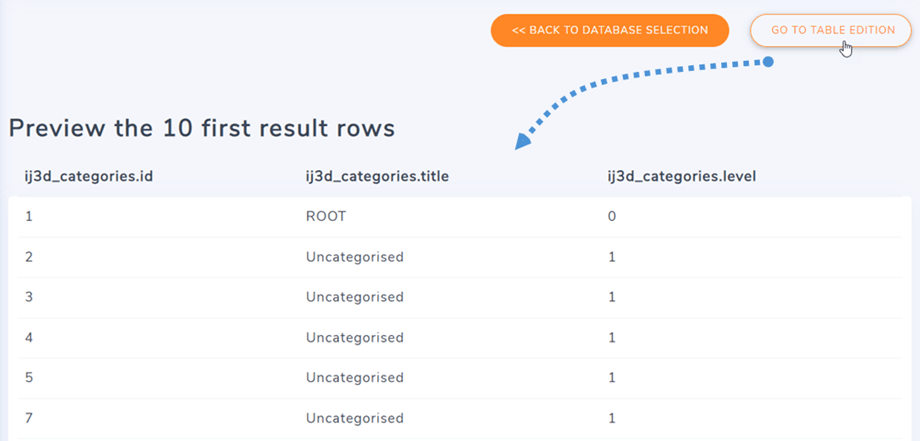Select Uncategorised title in row 2
The height and width of the screenshot is (441, 920).
click(x=354, y=257)
